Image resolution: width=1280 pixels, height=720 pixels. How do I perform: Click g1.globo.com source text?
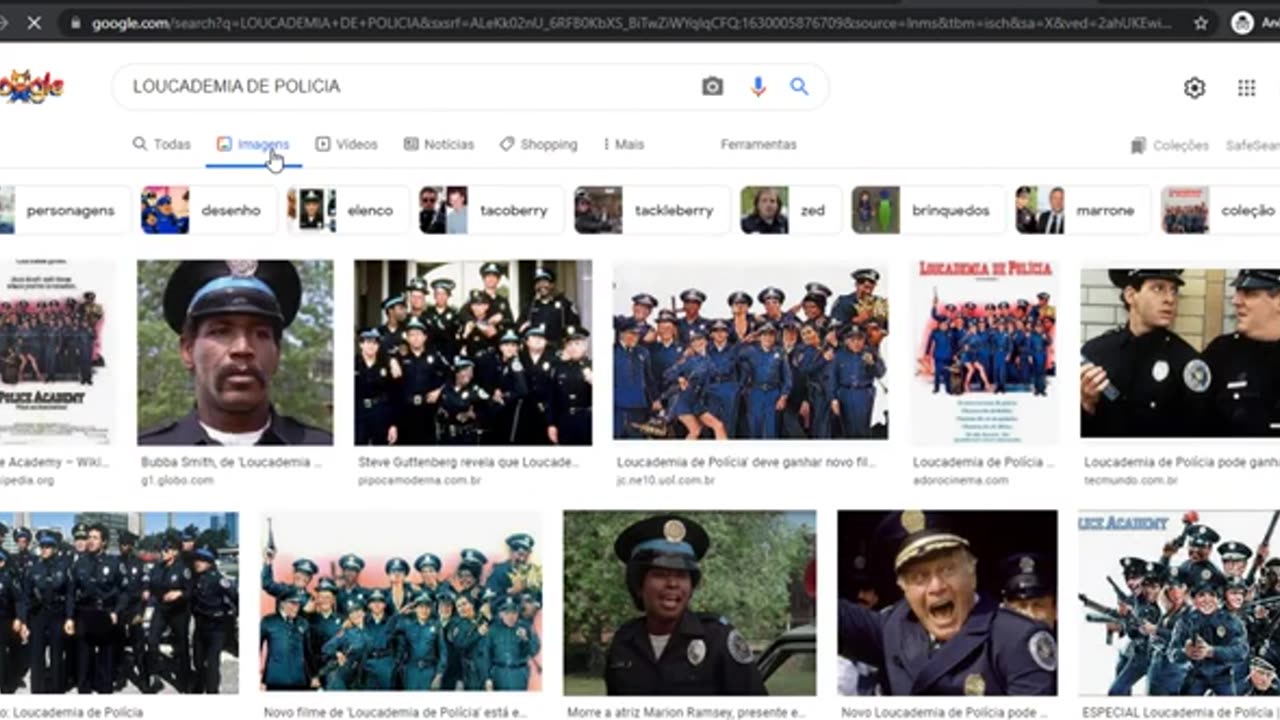[177, 480]
